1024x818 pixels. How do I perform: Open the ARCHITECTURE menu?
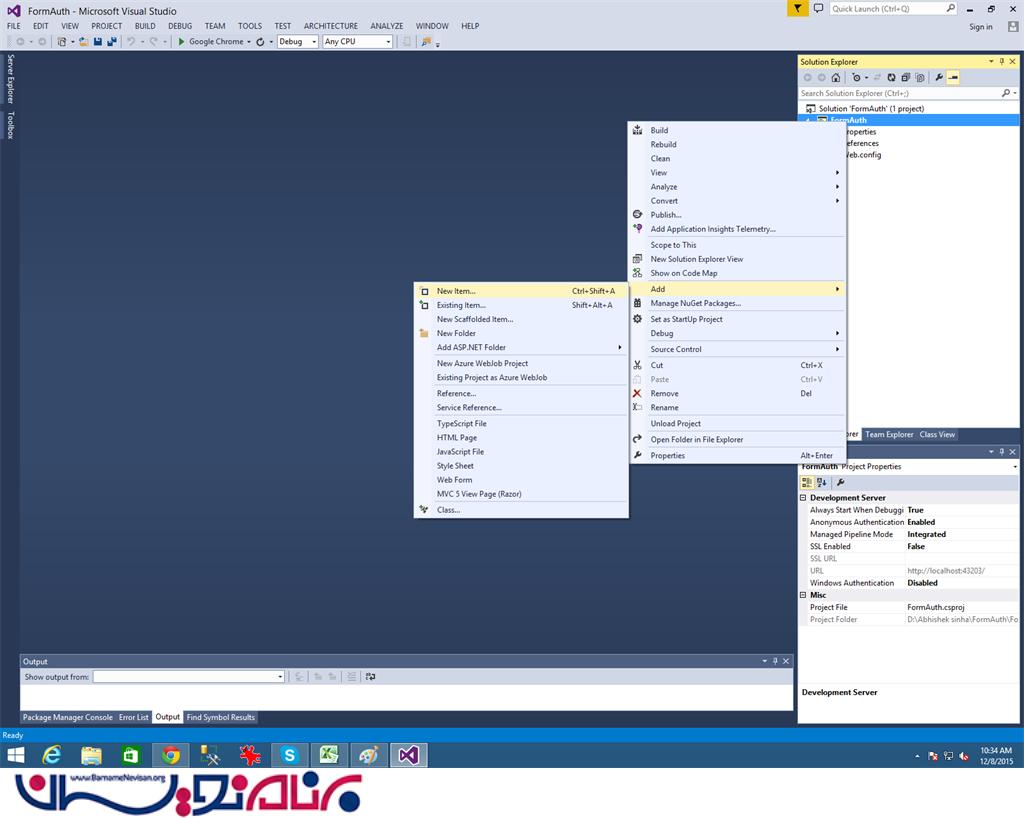coord(330,26)
